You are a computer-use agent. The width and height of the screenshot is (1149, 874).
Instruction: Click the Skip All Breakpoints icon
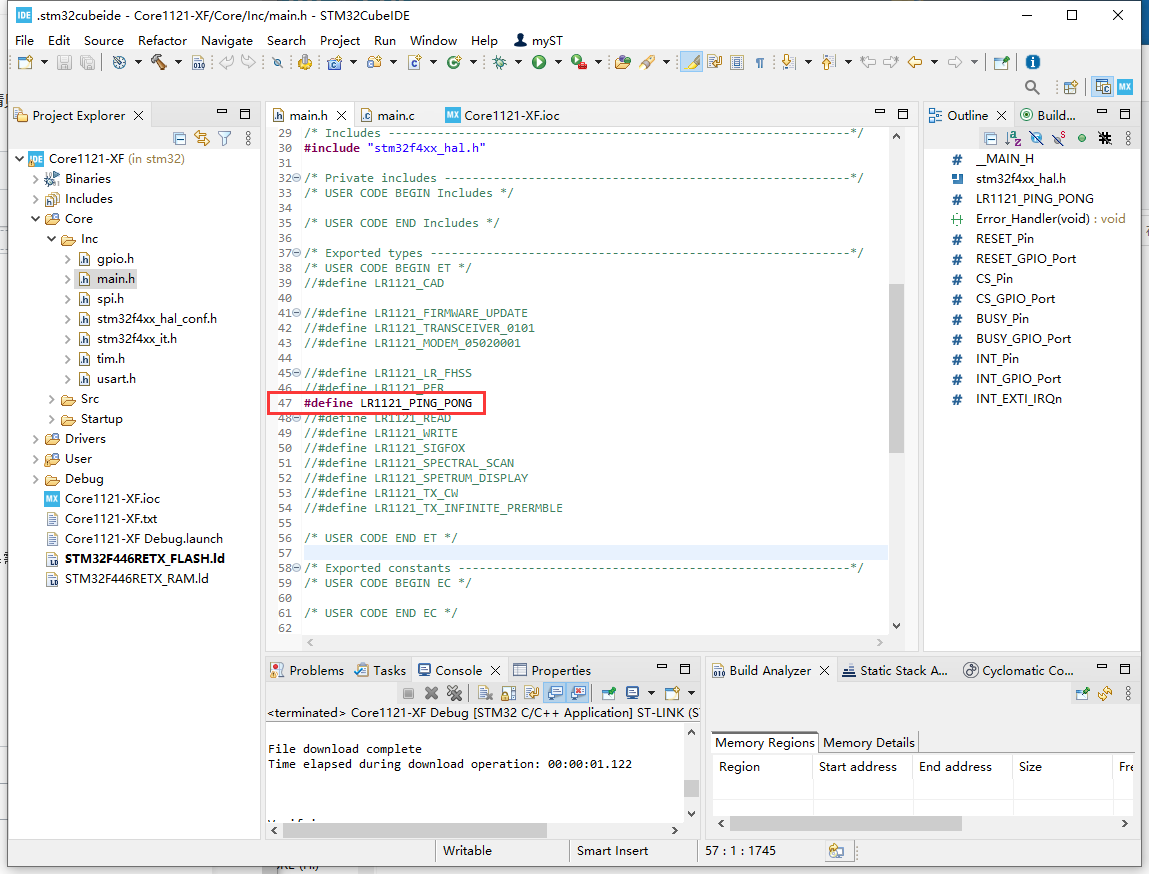click(278, 62)
